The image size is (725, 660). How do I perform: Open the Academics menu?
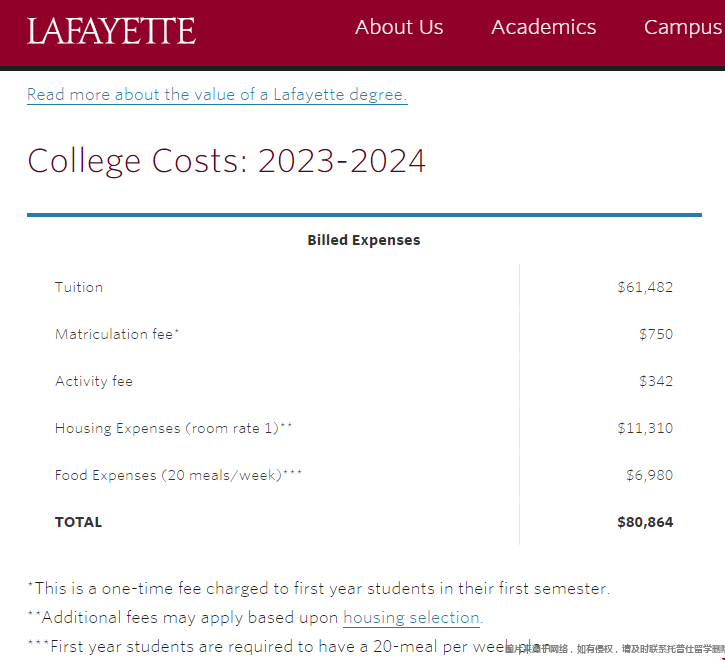tap(543, 27)
